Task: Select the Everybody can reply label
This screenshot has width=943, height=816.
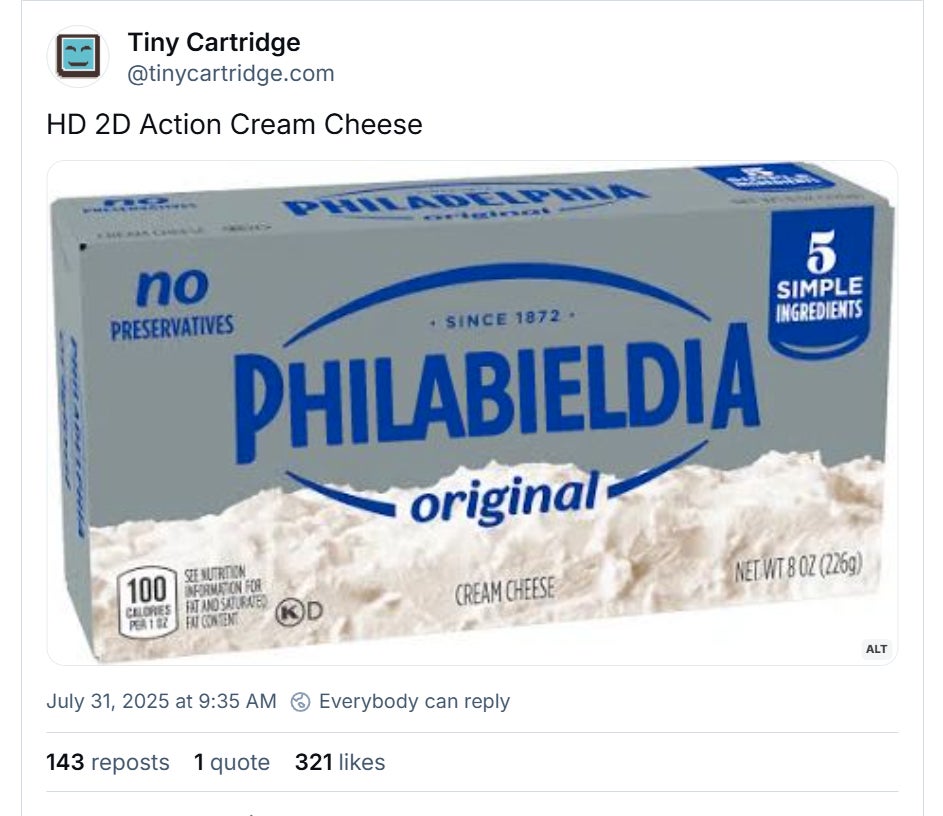Action: [414, 701]
